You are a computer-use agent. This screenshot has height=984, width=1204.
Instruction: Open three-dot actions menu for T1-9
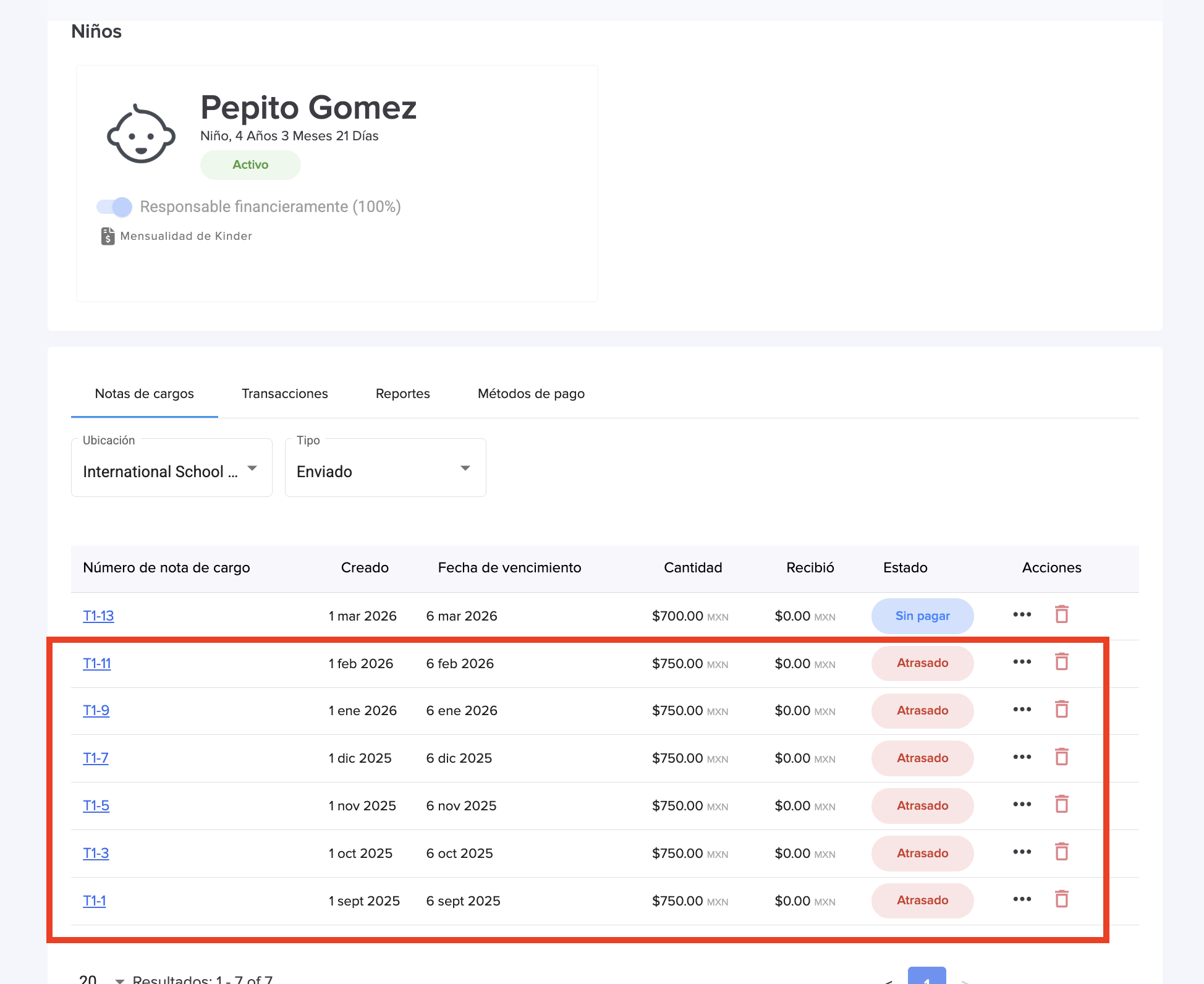pyautogui.click(x=1022, y=710)
